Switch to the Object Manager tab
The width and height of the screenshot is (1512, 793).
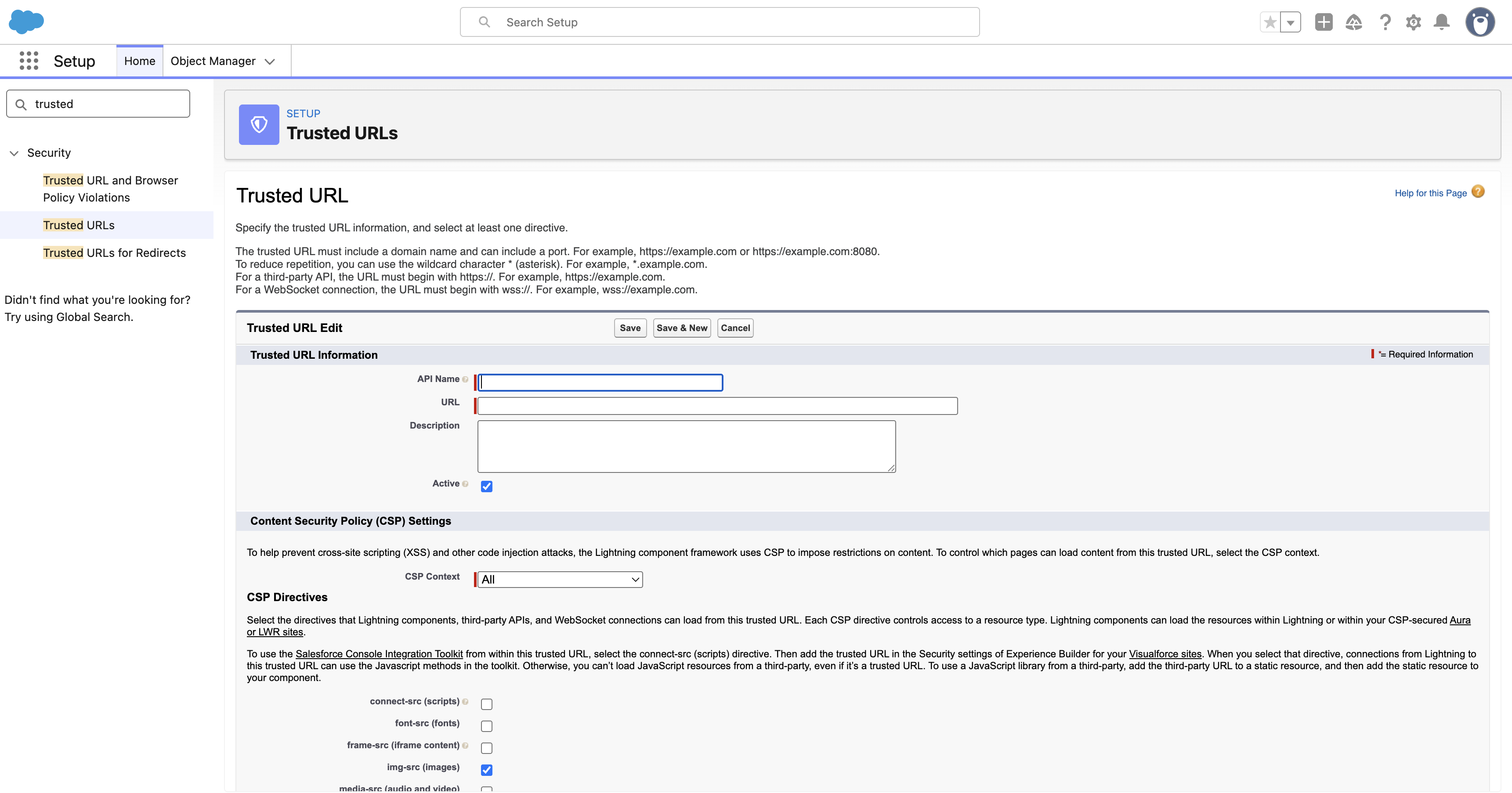pyautogui.click(x=213, y=61)
